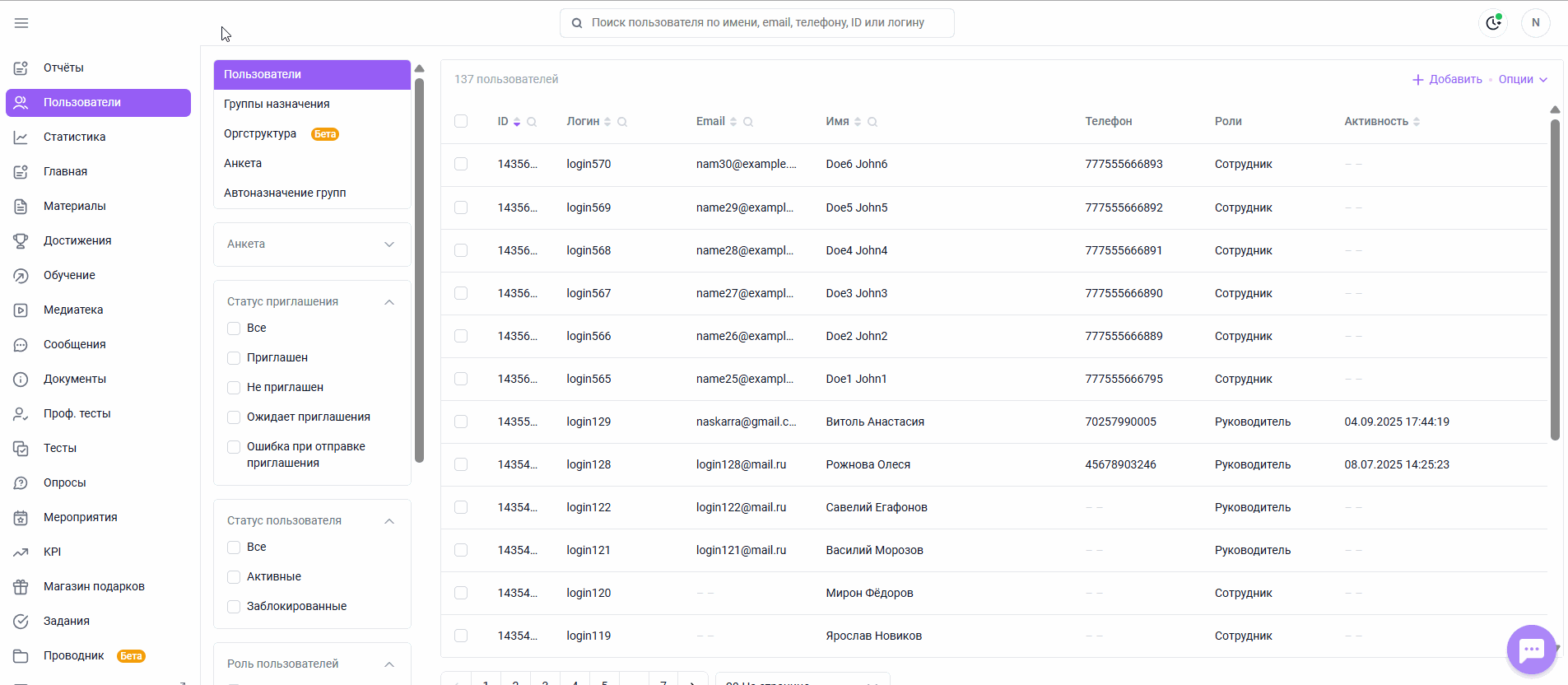Image resolution: width=1568 pixels, height=685 pixels.
Task: Open the Опции dropdown
Action: point(1523,79)
